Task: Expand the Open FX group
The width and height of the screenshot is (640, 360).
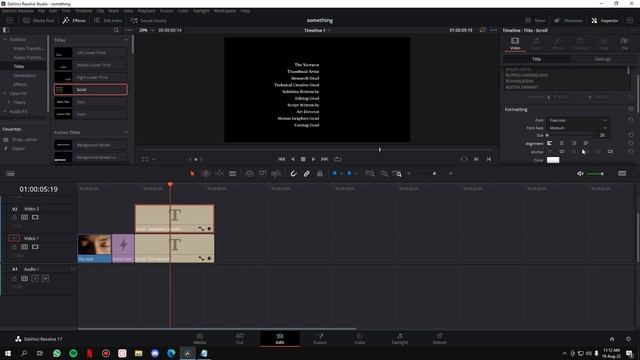Action: click(5, 93)
